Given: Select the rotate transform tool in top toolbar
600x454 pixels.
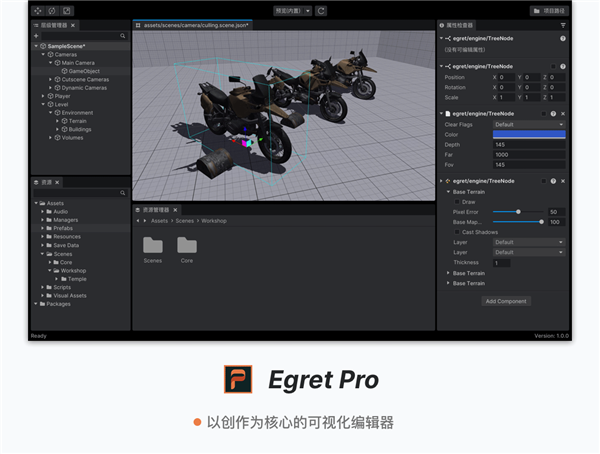Looking at the screenshot, I should pos(52,11).
